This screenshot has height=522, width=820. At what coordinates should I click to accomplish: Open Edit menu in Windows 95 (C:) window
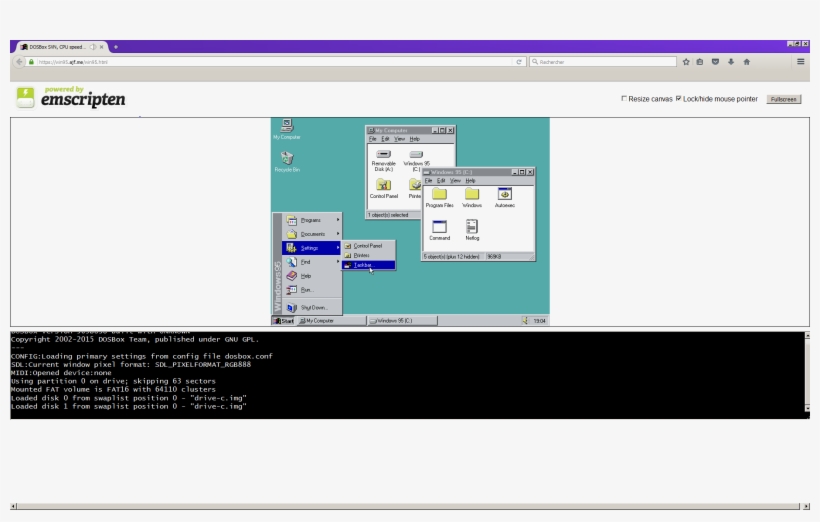[x=441, y=180]
